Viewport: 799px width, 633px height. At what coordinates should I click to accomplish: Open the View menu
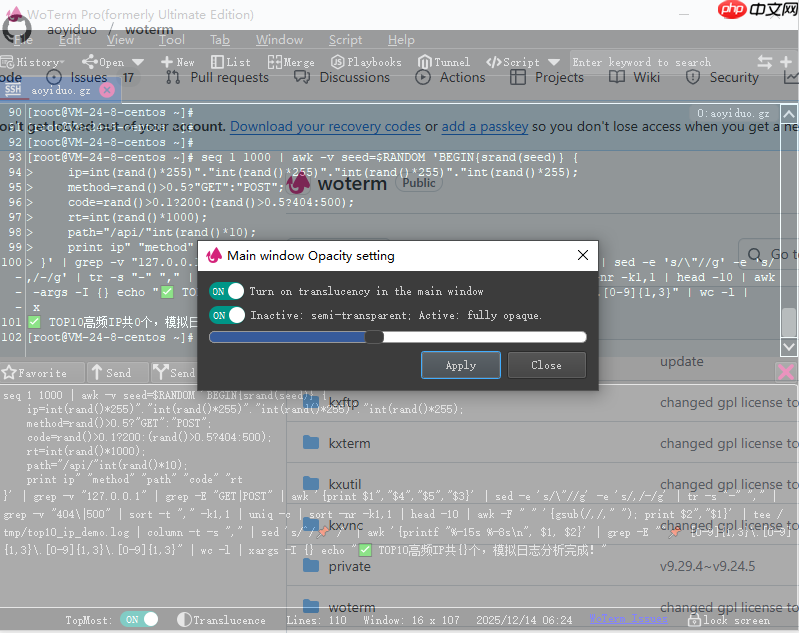click(x=120, y=40)
